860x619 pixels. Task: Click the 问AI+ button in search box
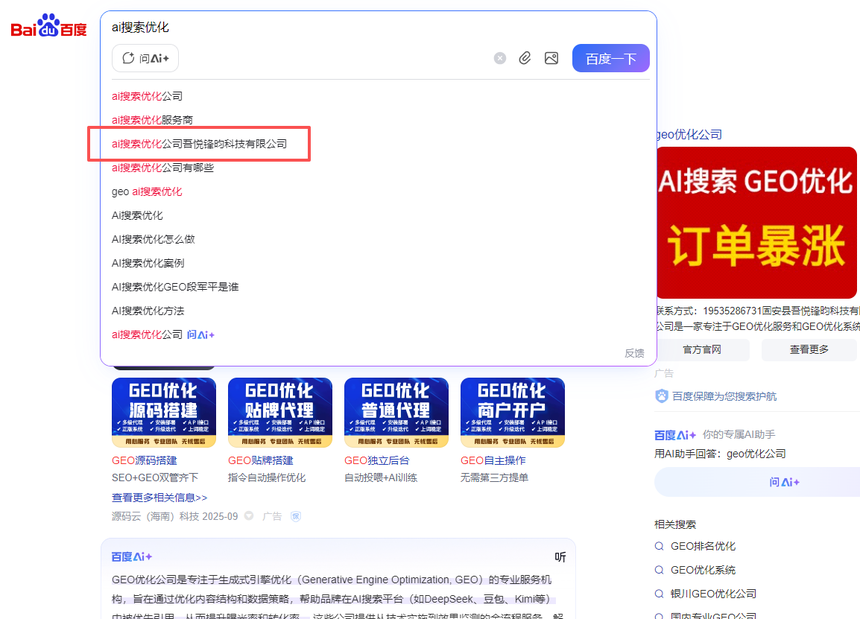(145, 59)
